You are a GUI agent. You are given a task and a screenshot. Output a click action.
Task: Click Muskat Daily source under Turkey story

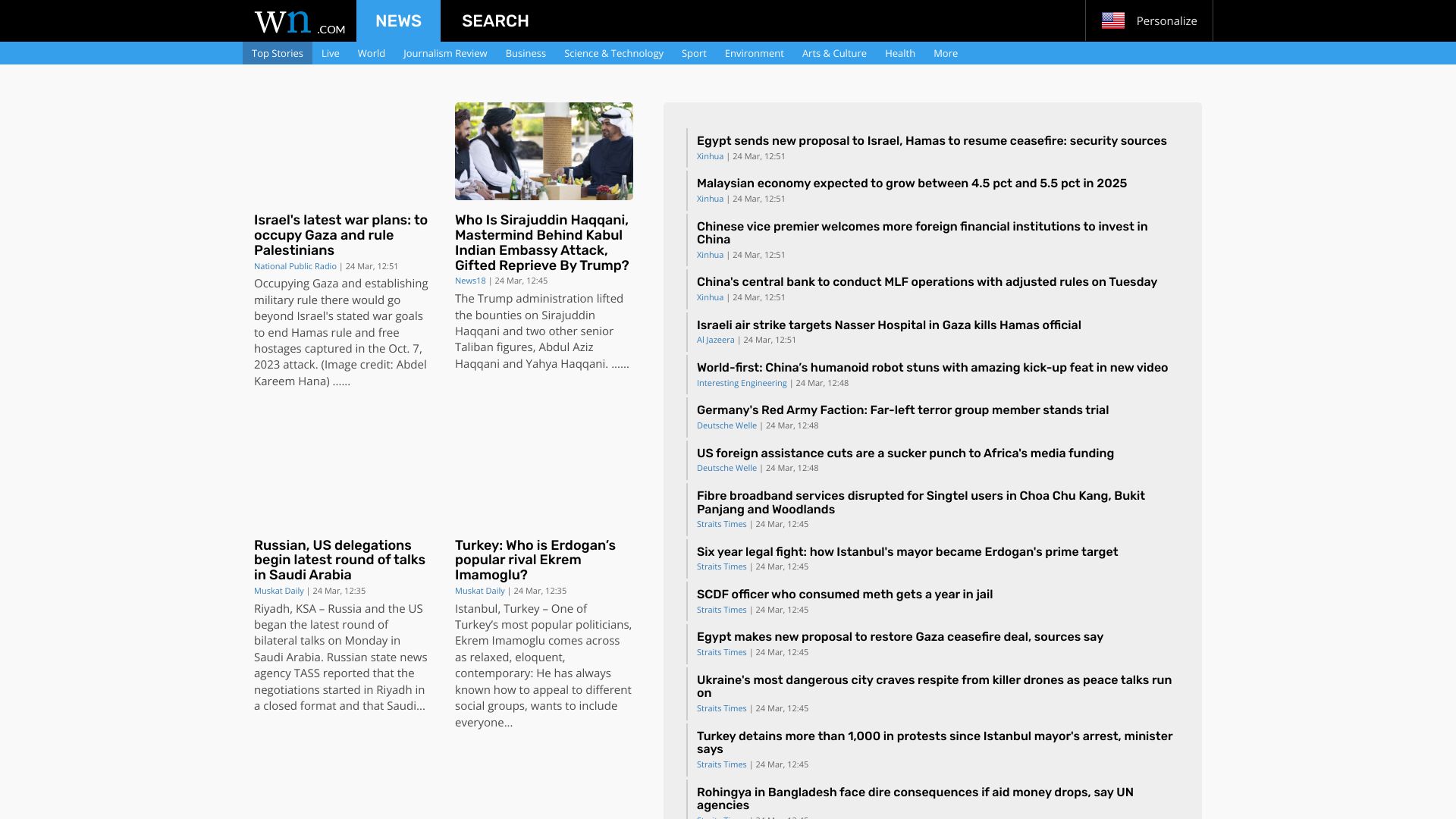(x=479, y=591)
